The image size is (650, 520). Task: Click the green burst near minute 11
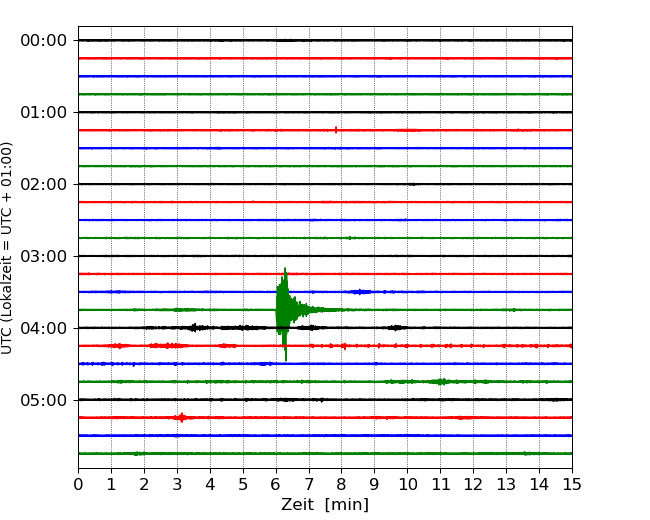[x=442, y=381]
